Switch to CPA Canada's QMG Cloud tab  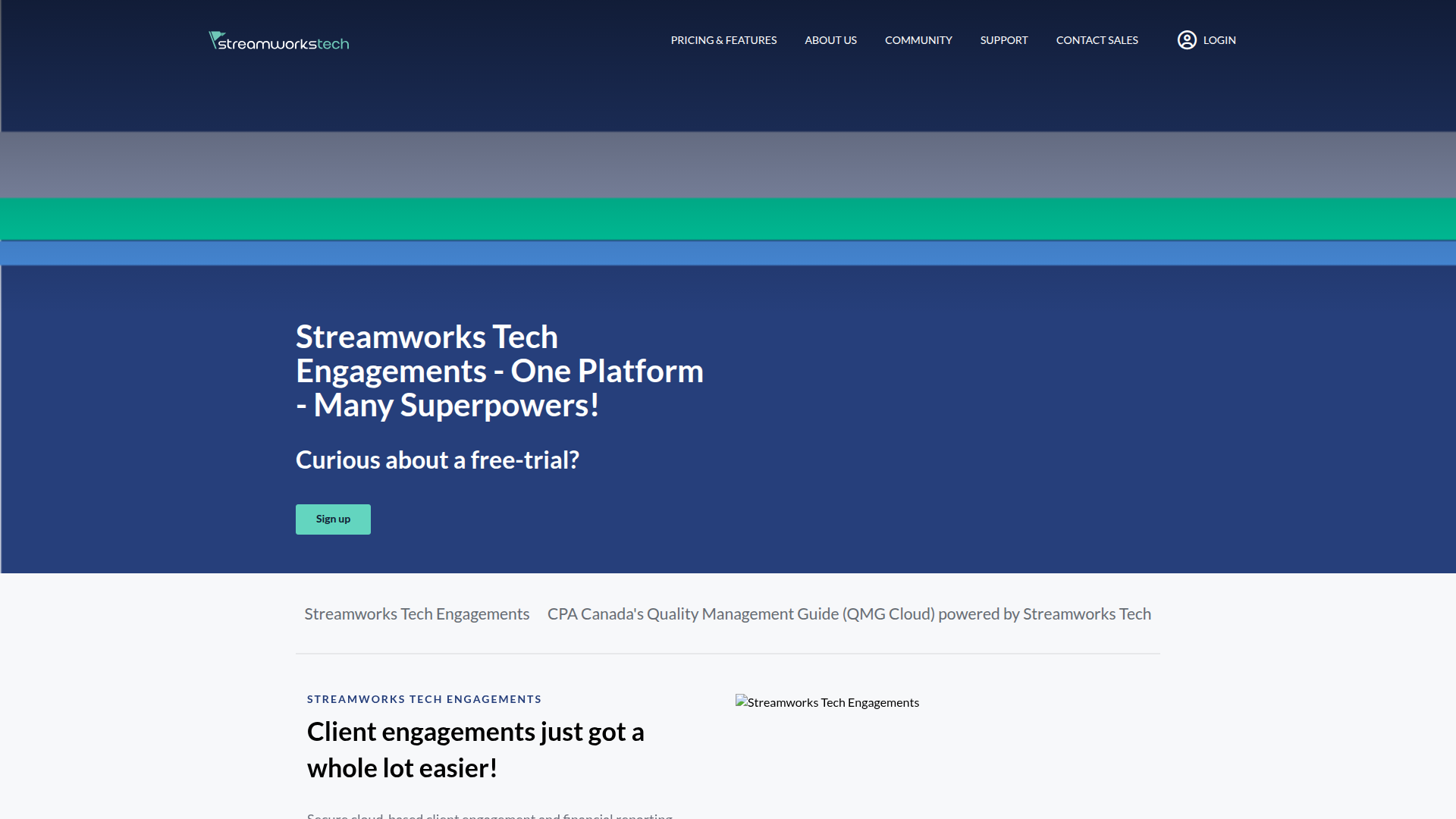click(849, 614)
